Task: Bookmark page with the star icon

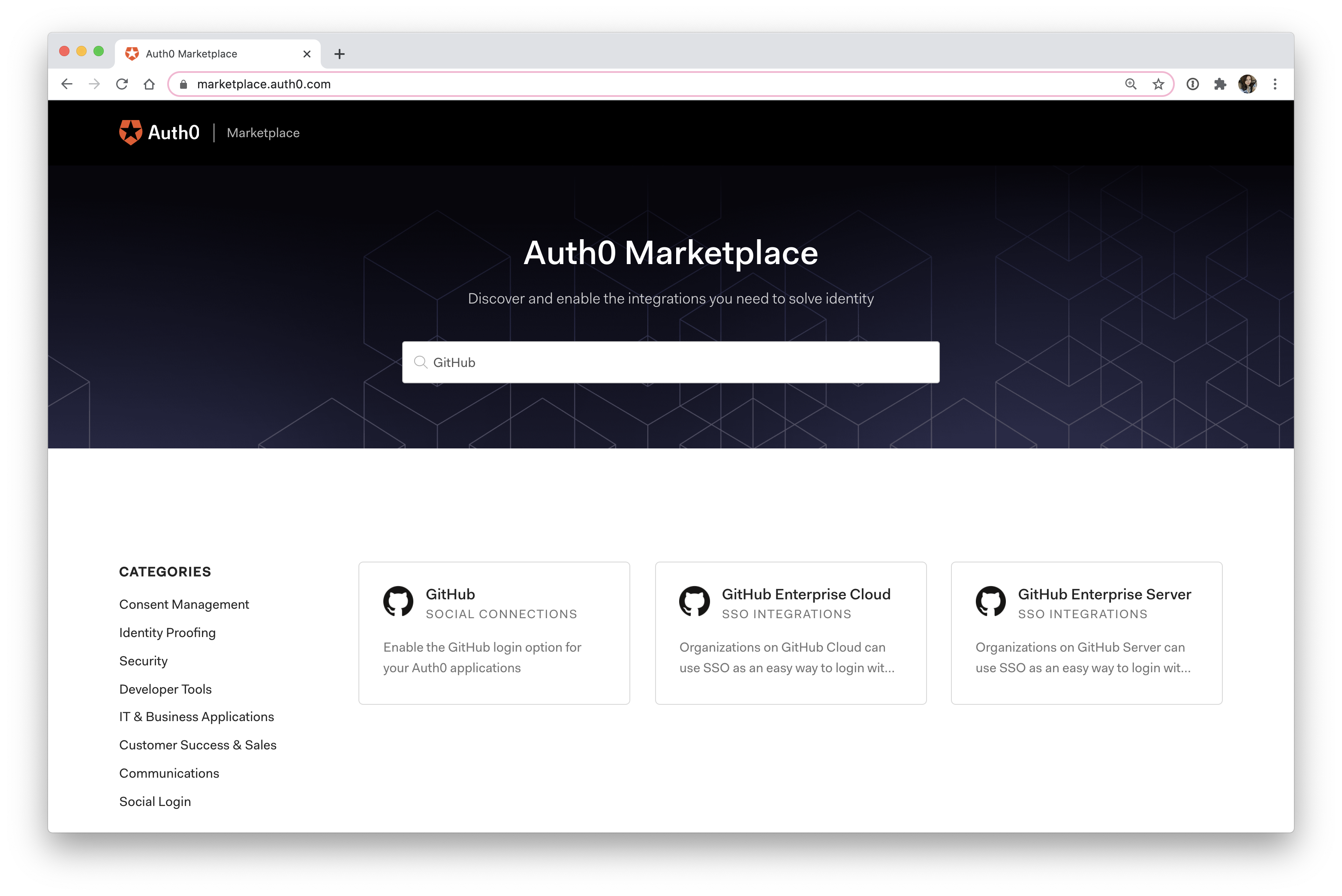Action: (1158, 84)
